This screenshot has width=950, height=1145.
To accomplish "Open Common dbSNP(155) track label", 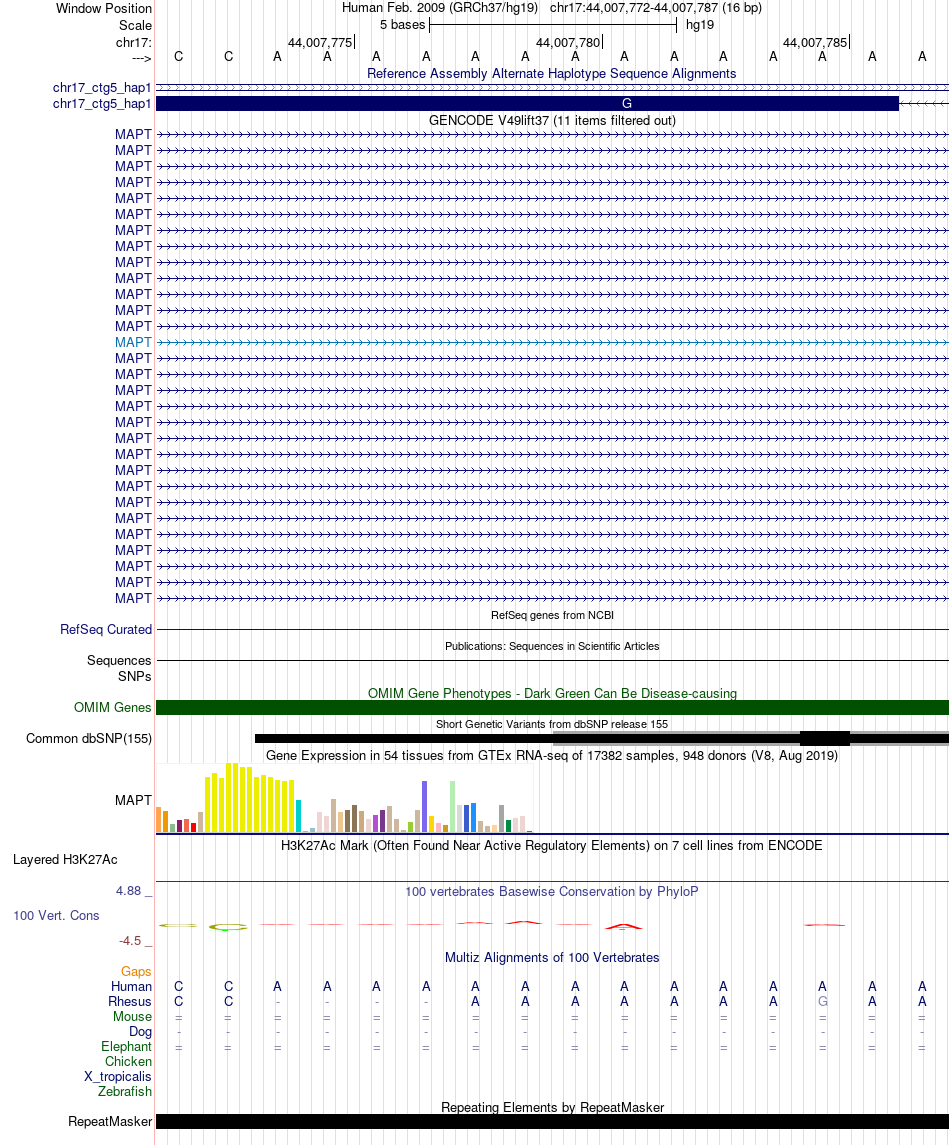I will coord(89,739).
